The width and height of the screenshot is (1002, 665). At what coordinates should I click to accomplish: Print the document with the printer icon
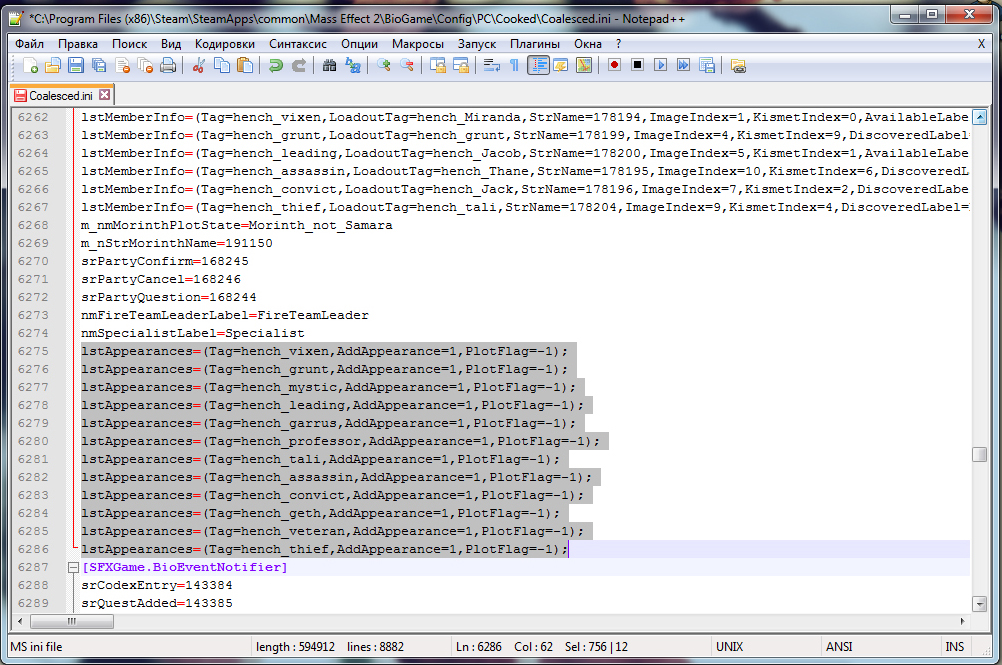coord(168,65)
